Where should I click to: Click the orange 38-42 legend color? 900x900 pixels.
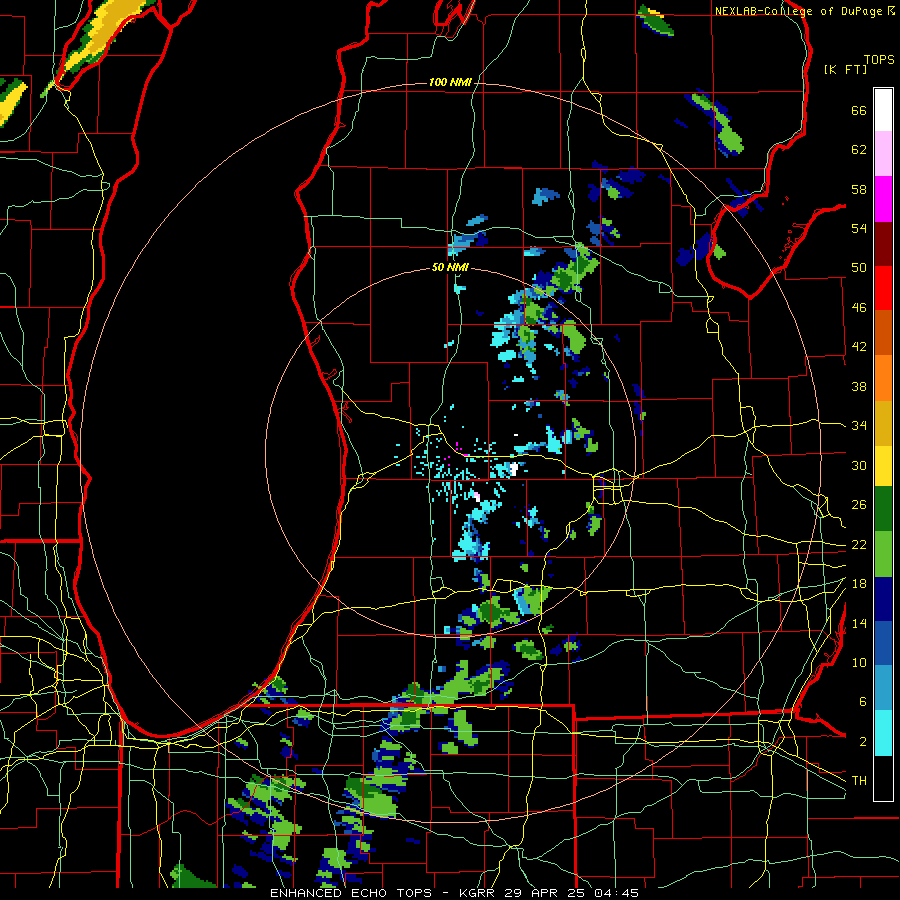point(883,378)
